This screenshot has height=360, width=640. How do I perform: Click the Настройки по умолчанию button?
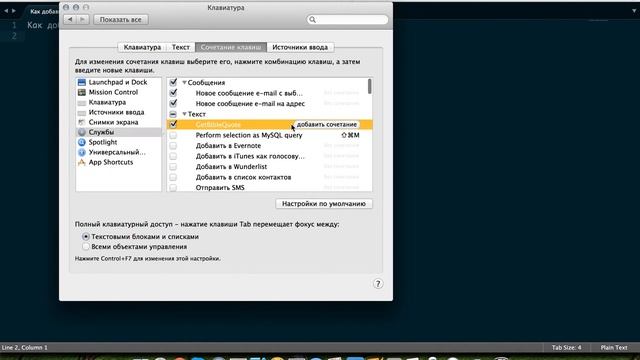[x=324, y=204]
